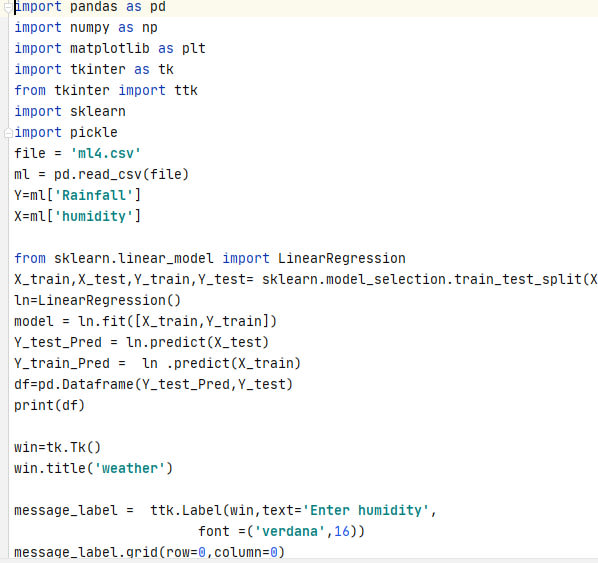Screen dimensions: 598x563
Task: Click 'Y_train_Pred' variable assignment line
Action: click(158, 364)
